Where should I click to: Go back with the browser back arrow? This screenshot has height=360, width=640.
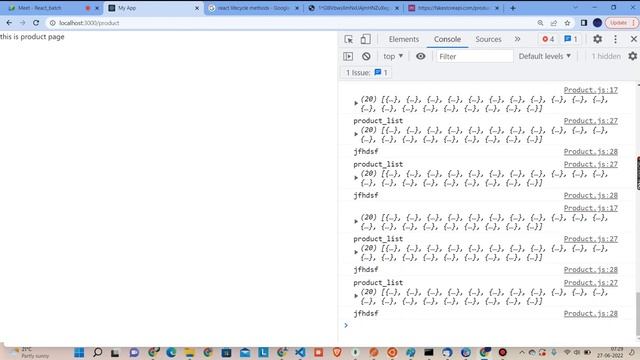tap(9, 23)
